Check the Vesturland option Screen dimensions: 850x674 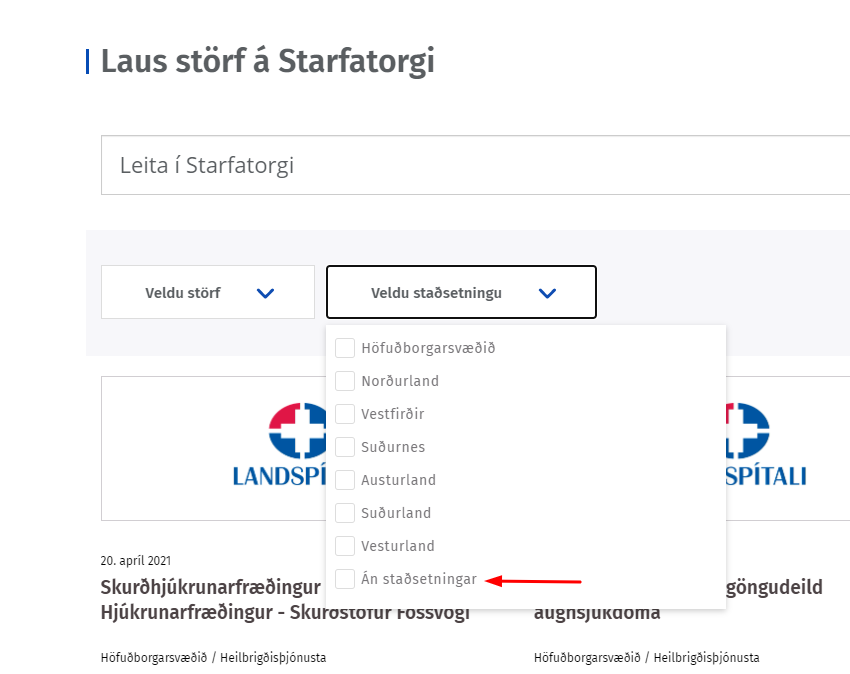coord(345,546)
